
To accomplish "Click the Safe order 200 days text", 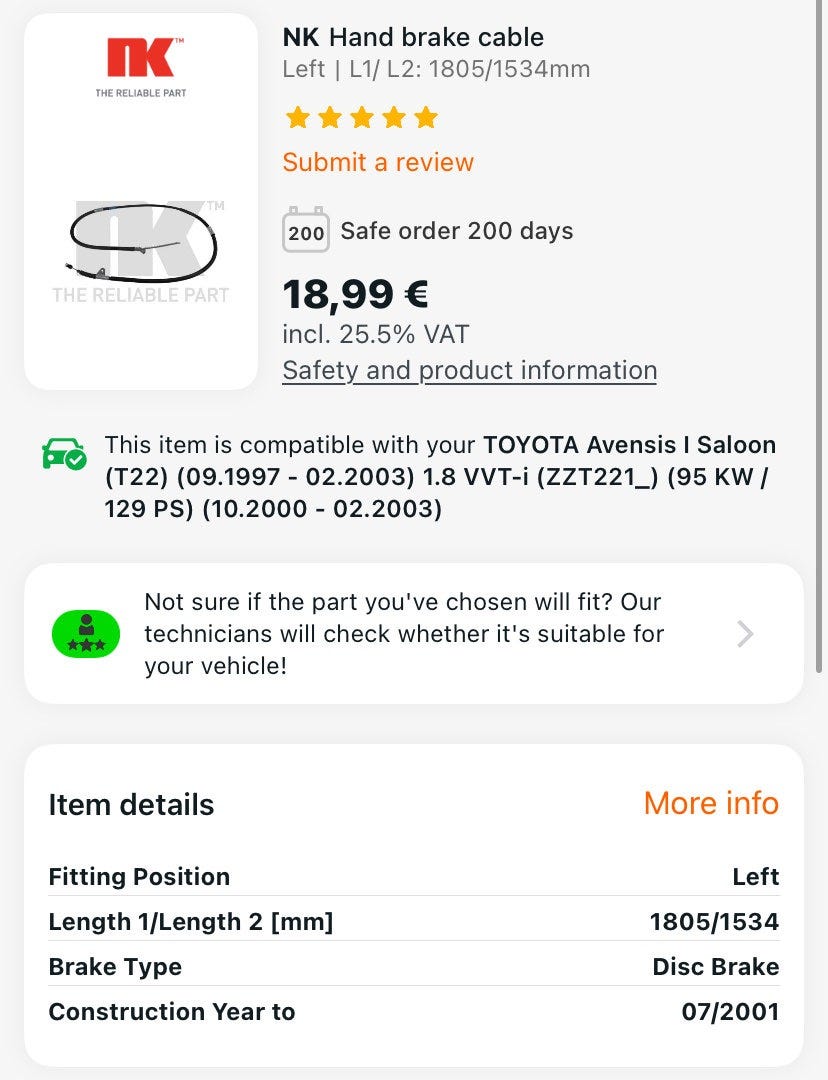I will [x=456, y=231].
